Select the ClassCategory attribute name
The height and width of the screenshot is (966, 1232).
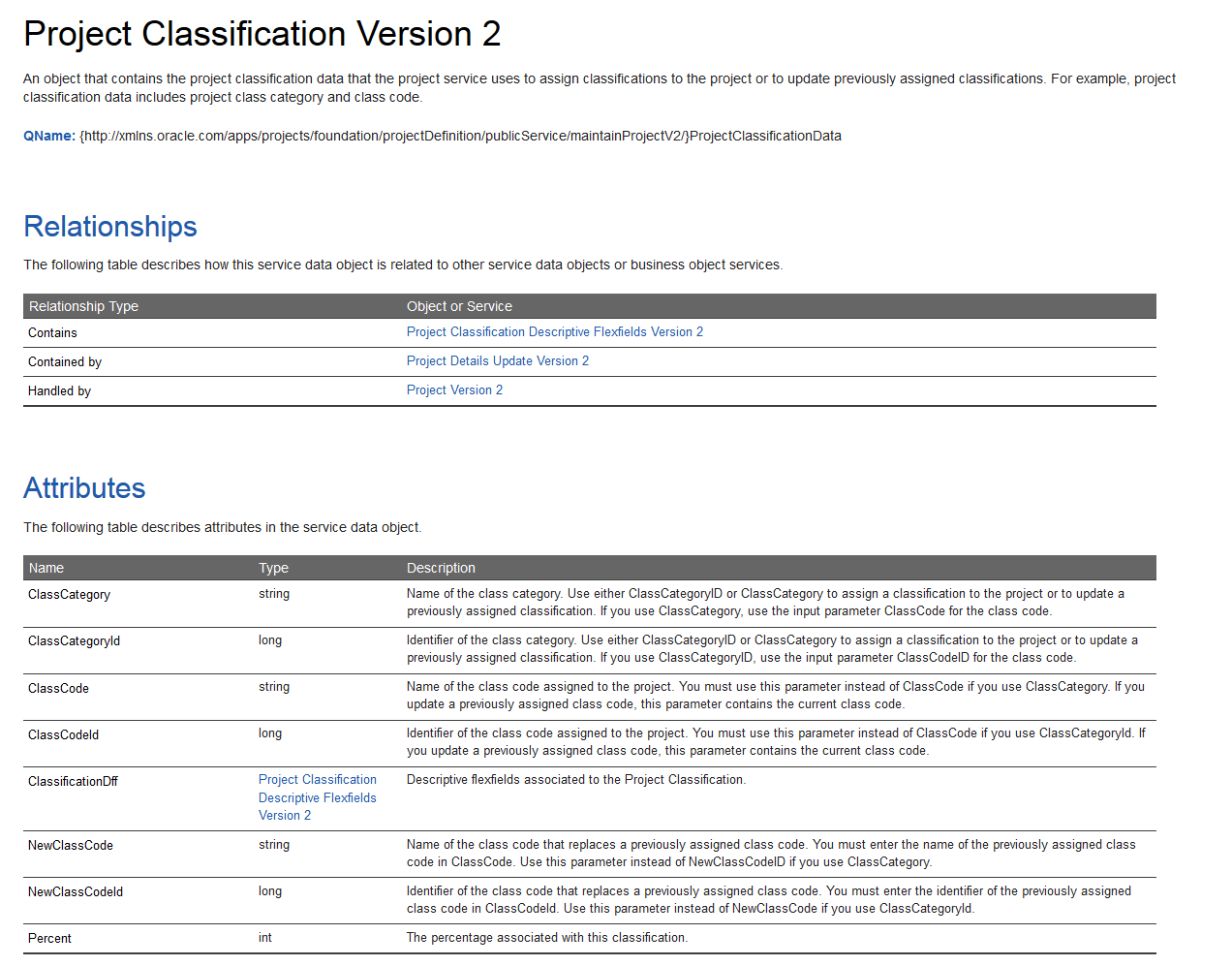[x=69, y=595]
